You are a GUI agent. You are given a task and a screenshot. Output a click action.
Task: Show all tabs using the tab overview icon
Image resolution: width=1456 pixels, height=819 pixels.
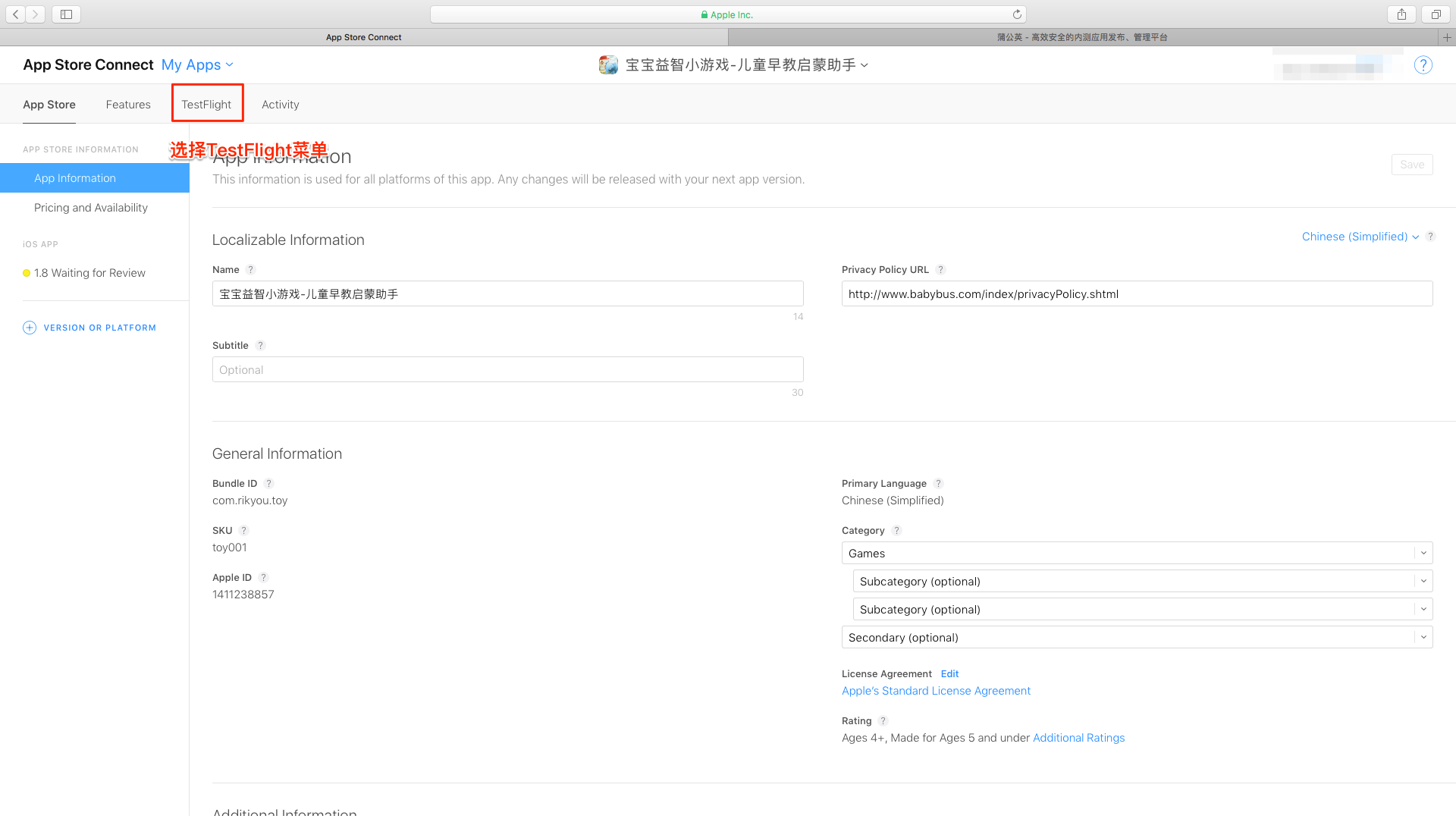pos(1436,14)
